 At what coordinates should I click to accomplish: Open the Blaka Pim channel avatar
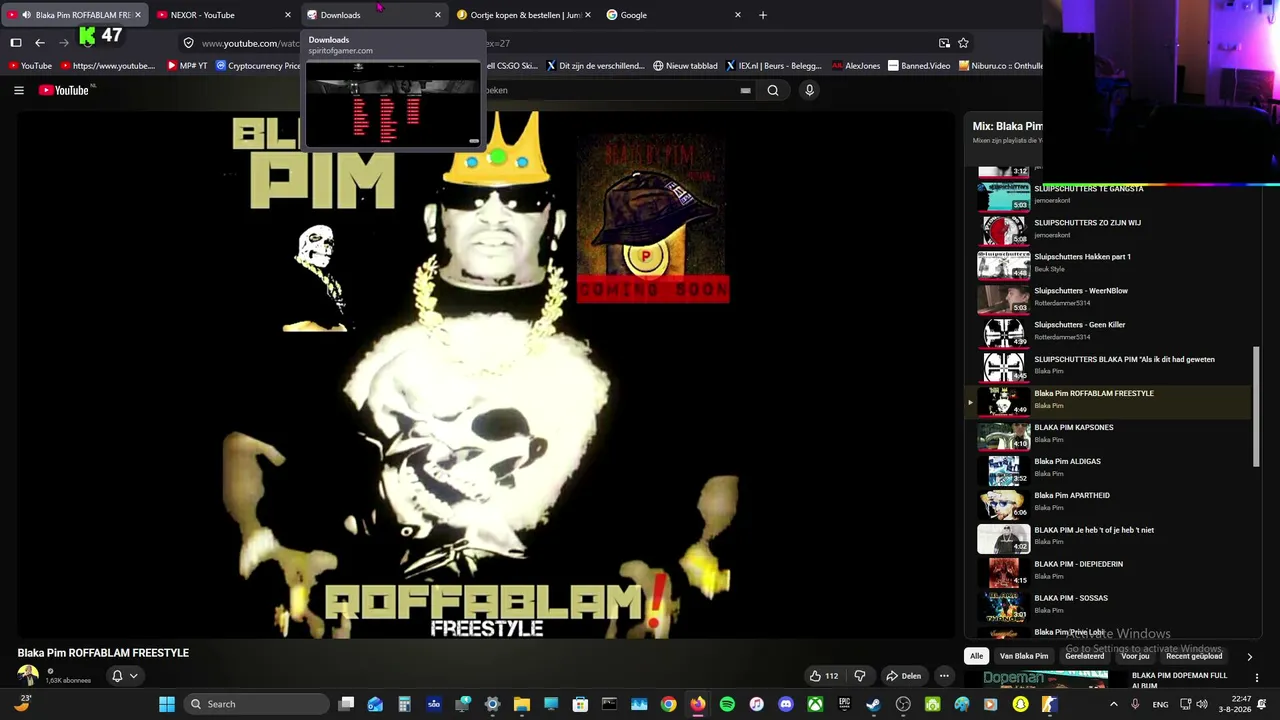click(x=28, y=676)
